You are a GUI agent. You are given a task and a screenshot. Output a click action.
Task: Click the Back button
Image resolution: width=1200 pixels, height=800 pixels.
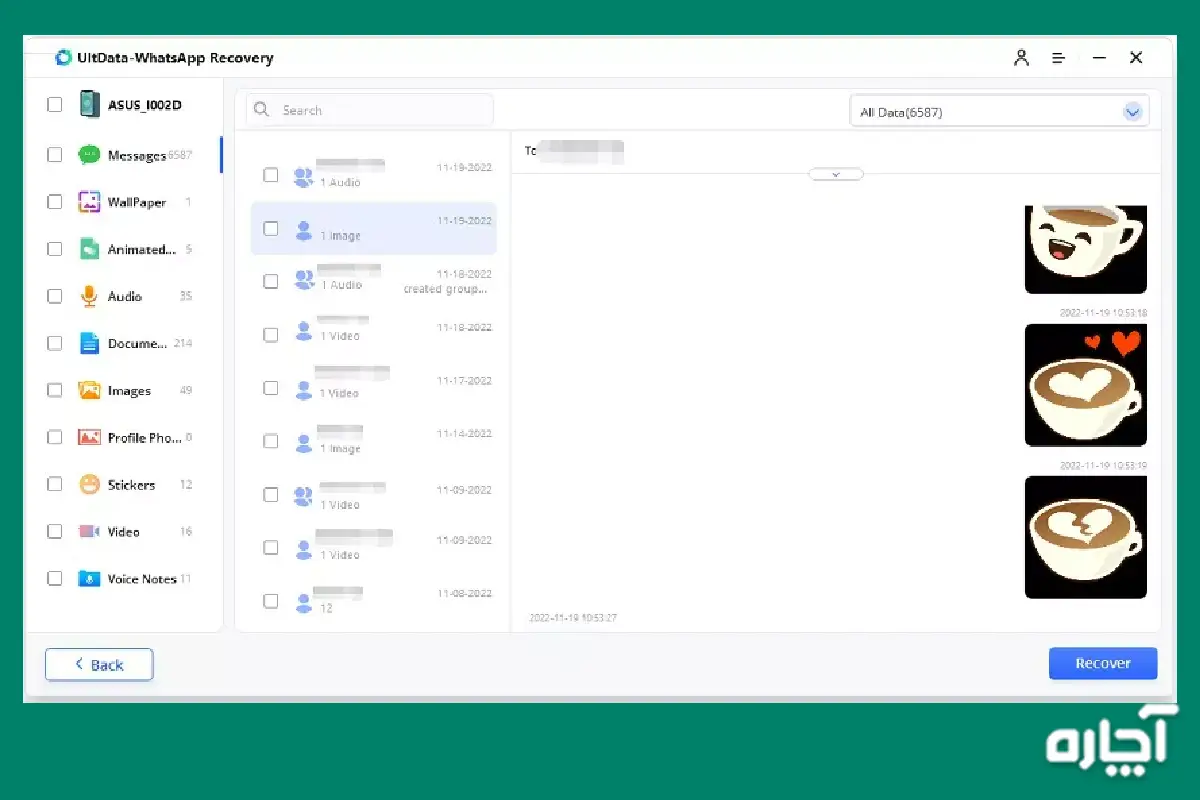coord(99,665)
